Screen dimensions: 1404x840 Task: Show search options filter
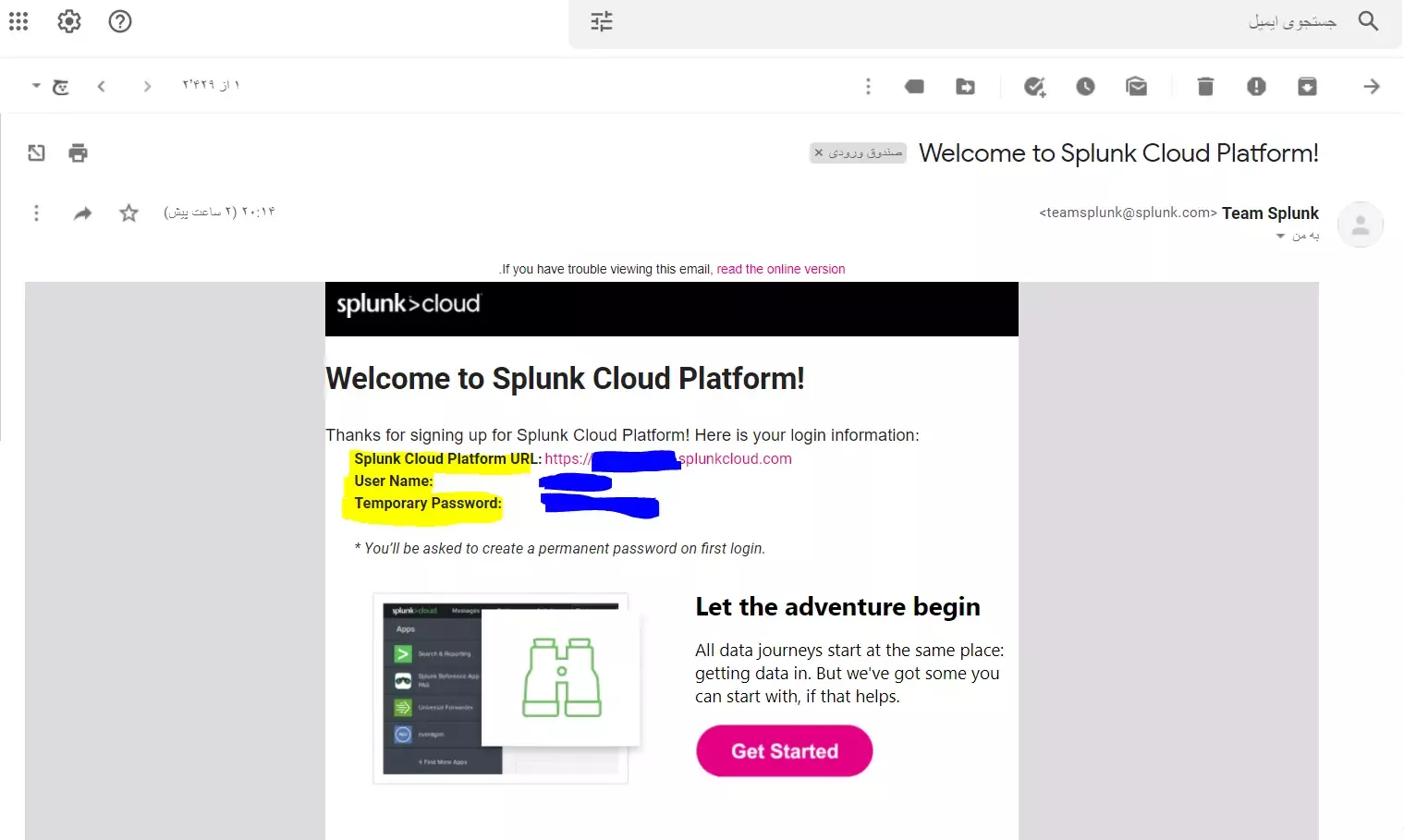tap(602, 21)
